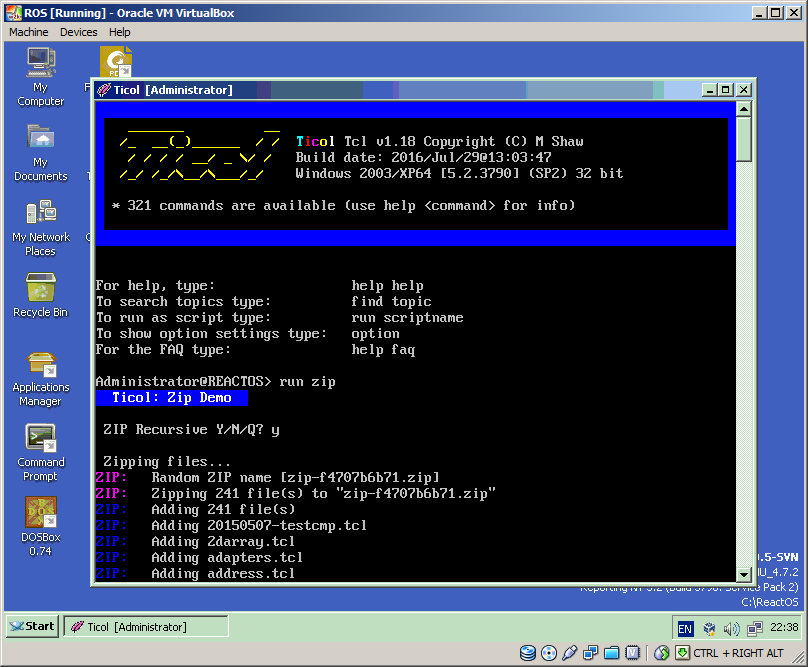Click the Ticol Tcl v1.18 copyright line
Image resolution: width=808 pixels, height=667 pixels.
click(440, 141)
